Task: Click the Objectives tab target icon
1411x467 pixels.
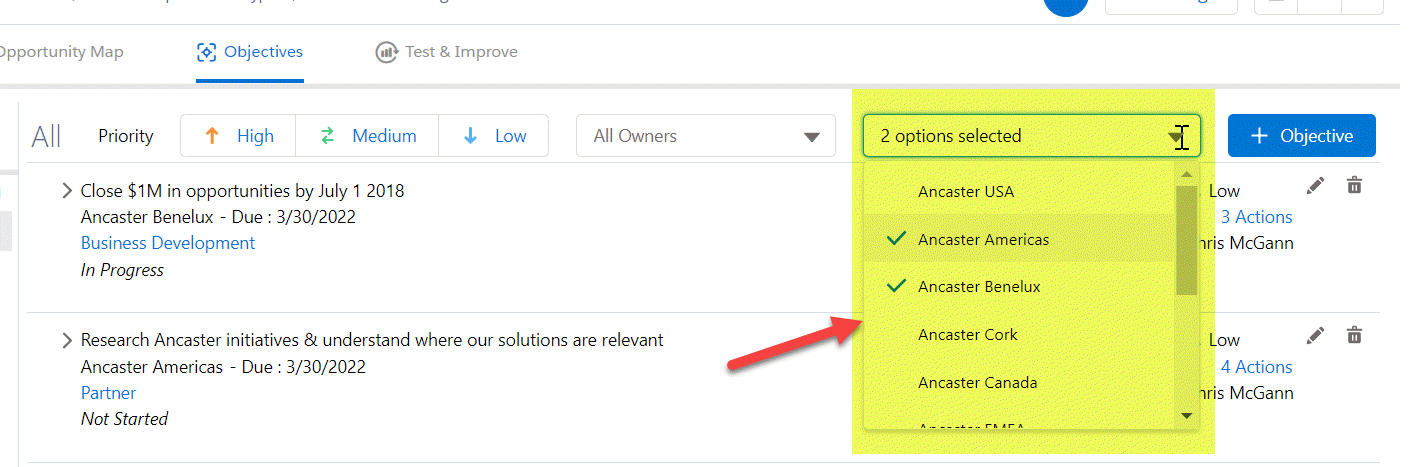Action: (x=207, y=52)
